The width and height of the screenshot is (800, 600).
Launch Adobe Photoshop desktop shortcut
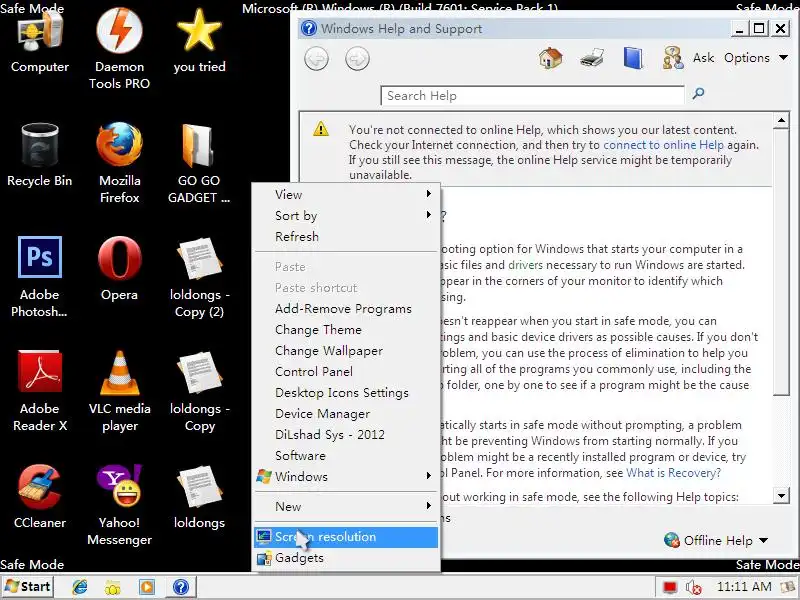pyautogui.click(x=39, y=277)
